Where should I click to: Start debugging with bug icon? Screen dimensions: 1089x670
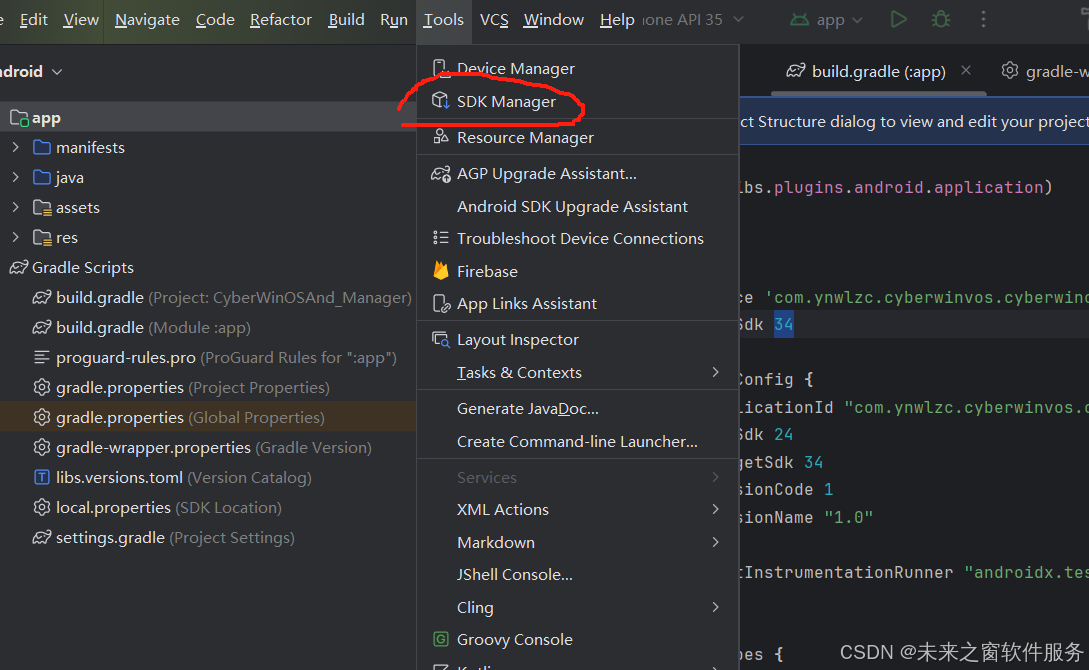(x=941, y=19)
